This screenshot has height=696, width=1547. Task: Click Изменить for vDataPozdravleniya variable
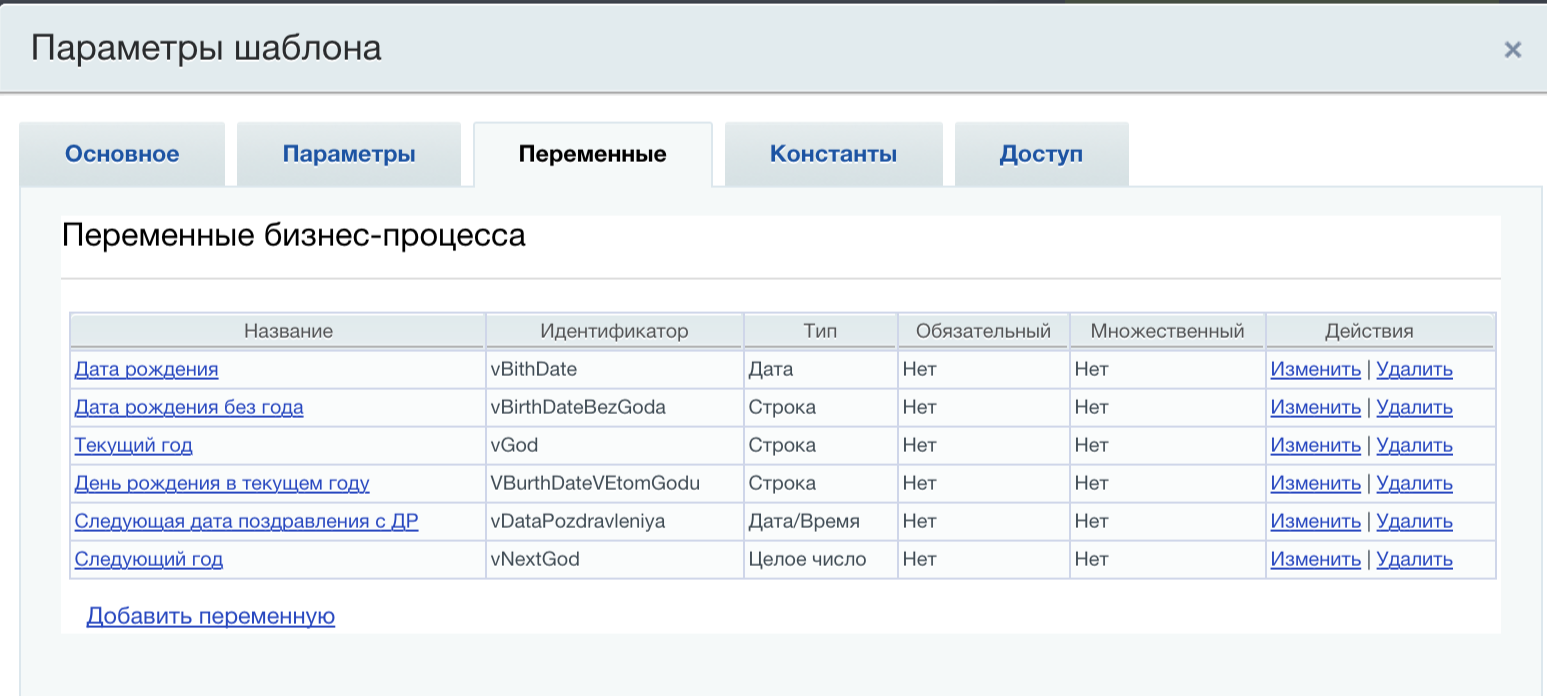[x=1315, y=521]
